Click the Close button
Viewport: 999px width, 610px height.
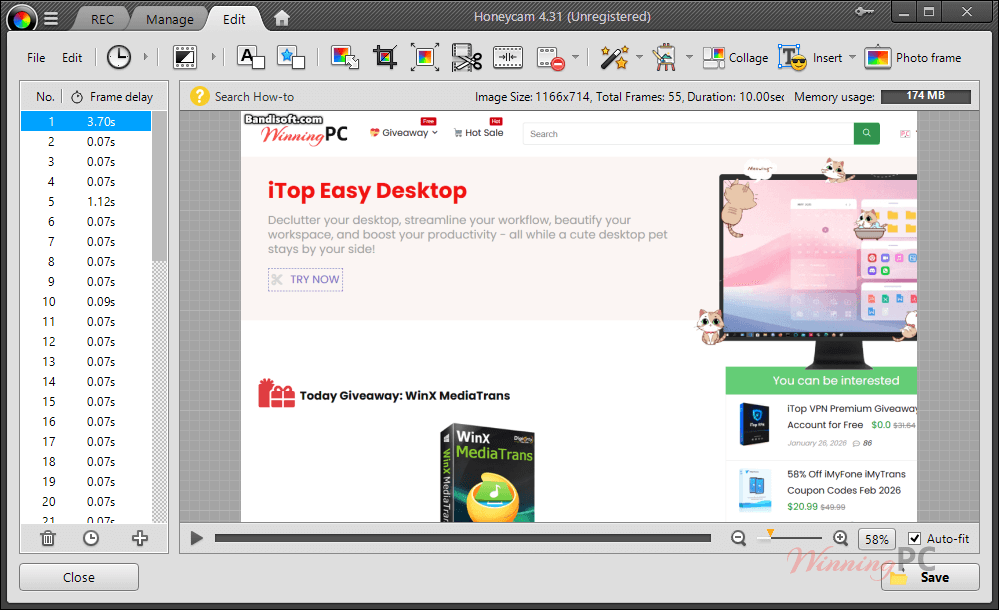click(79, 577)
